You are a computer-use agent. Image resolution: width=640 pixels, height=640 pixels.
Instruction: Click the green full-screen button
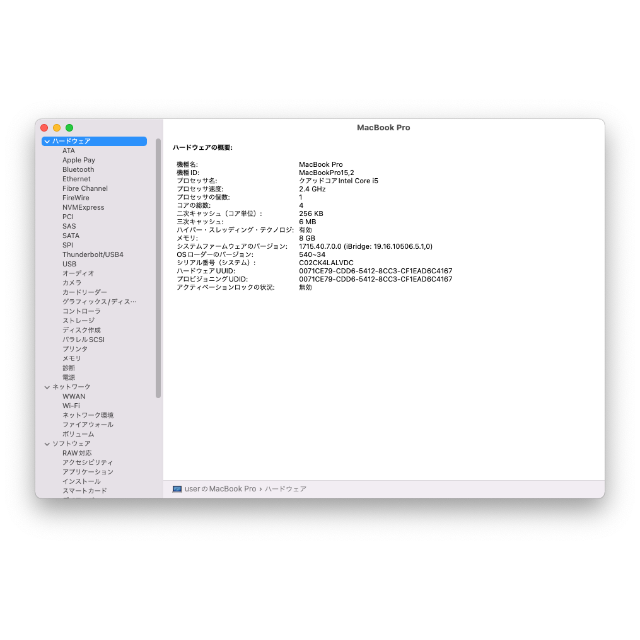pos(69,128)
